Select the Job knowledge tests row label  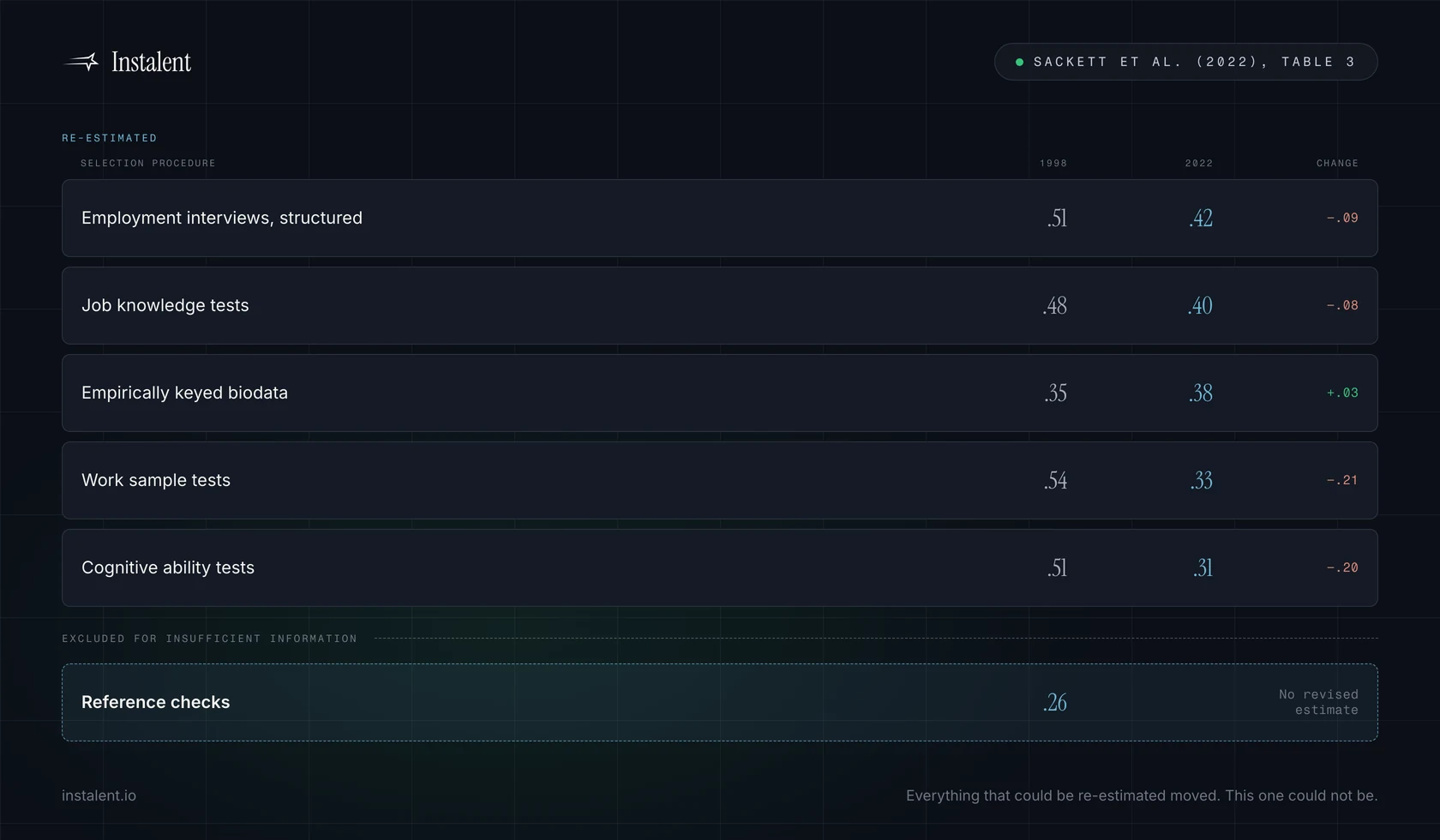click(x=165, y=305)
